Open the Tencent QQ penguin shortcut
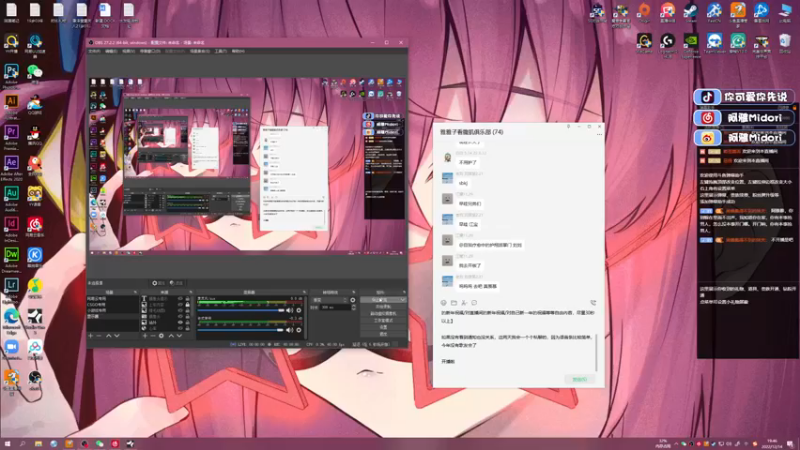Screen dimensions: 800x450 [35, 134]
